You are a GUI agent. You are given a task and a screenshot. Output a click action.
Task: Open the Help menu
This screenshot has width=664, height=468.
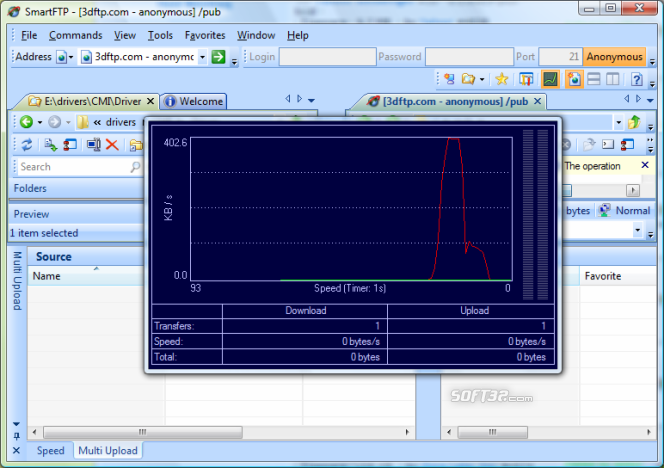pyautogui.click(x=298, y=35)
